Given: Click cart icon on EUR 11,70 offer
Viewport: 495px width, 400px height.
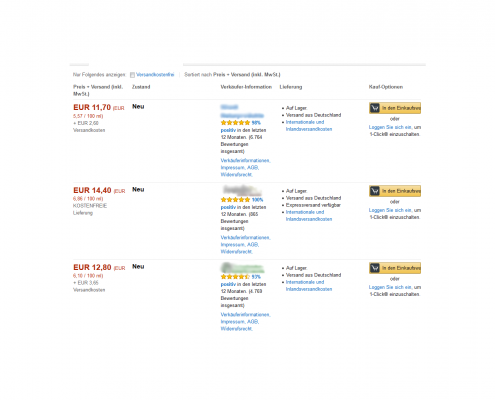Looking at the screenshot, I should (375, 108).
